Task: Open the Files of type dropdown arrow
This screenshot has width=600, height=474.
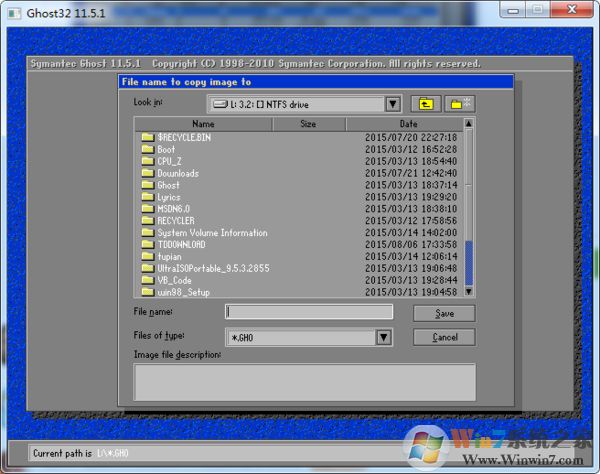Action: (383, 338)
